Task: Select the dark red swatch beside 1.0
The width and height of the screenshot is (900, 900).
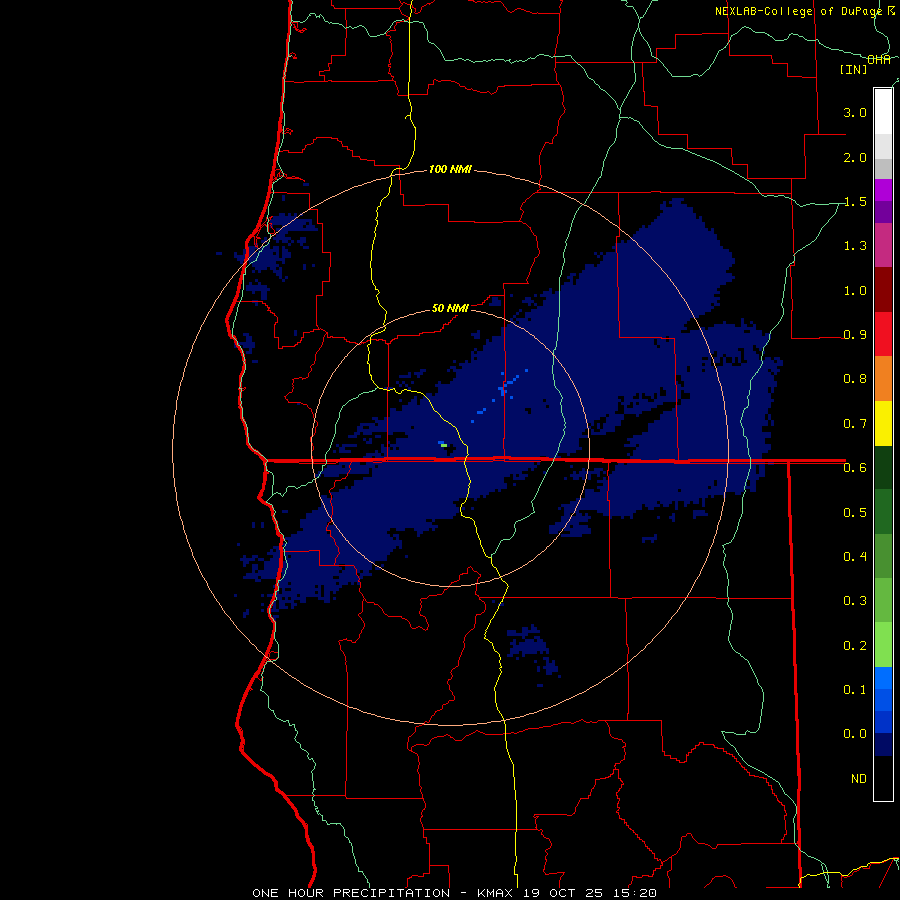Action: coord(883,290)
